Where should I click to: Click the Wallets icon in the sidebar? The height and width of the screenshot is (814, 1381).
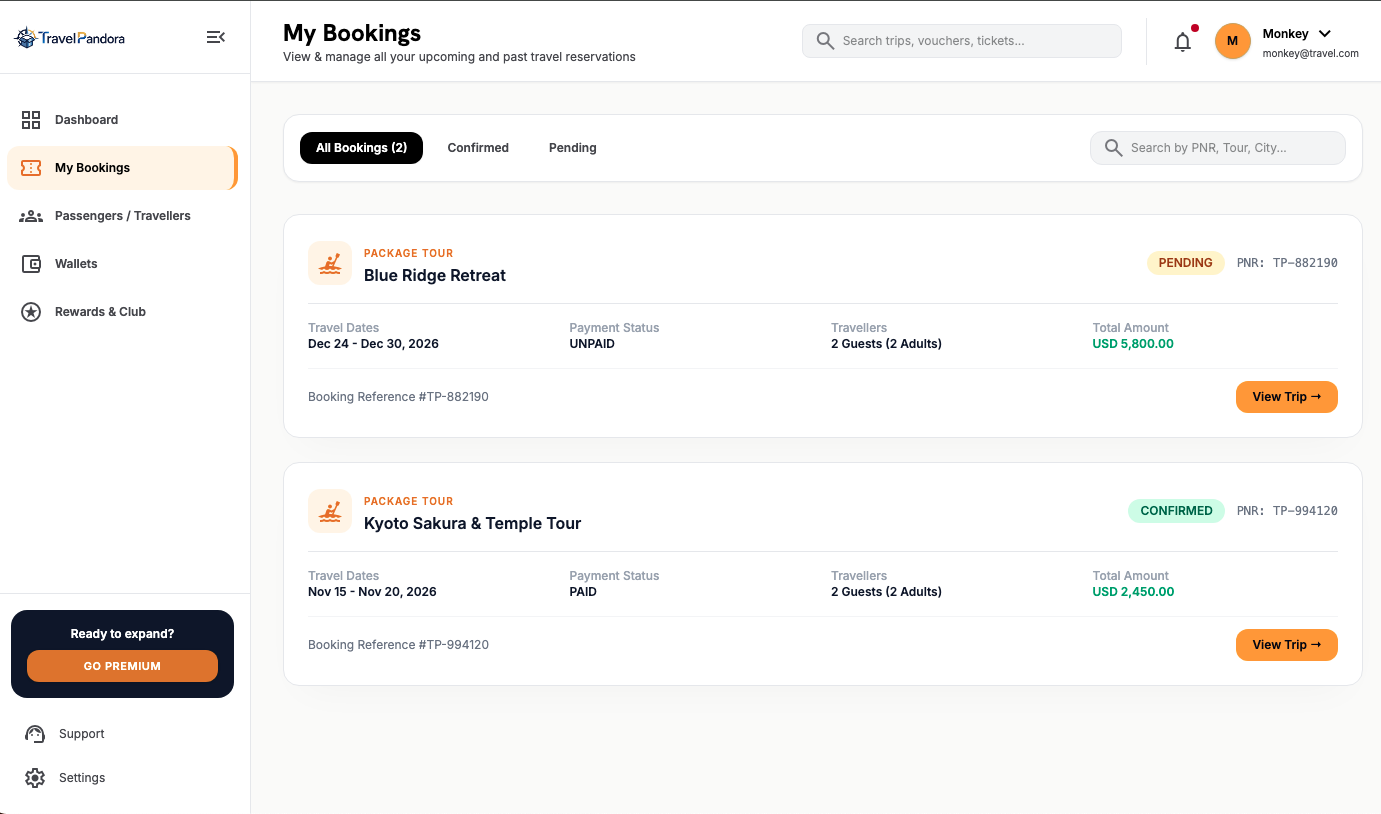[x=31, y=264]
